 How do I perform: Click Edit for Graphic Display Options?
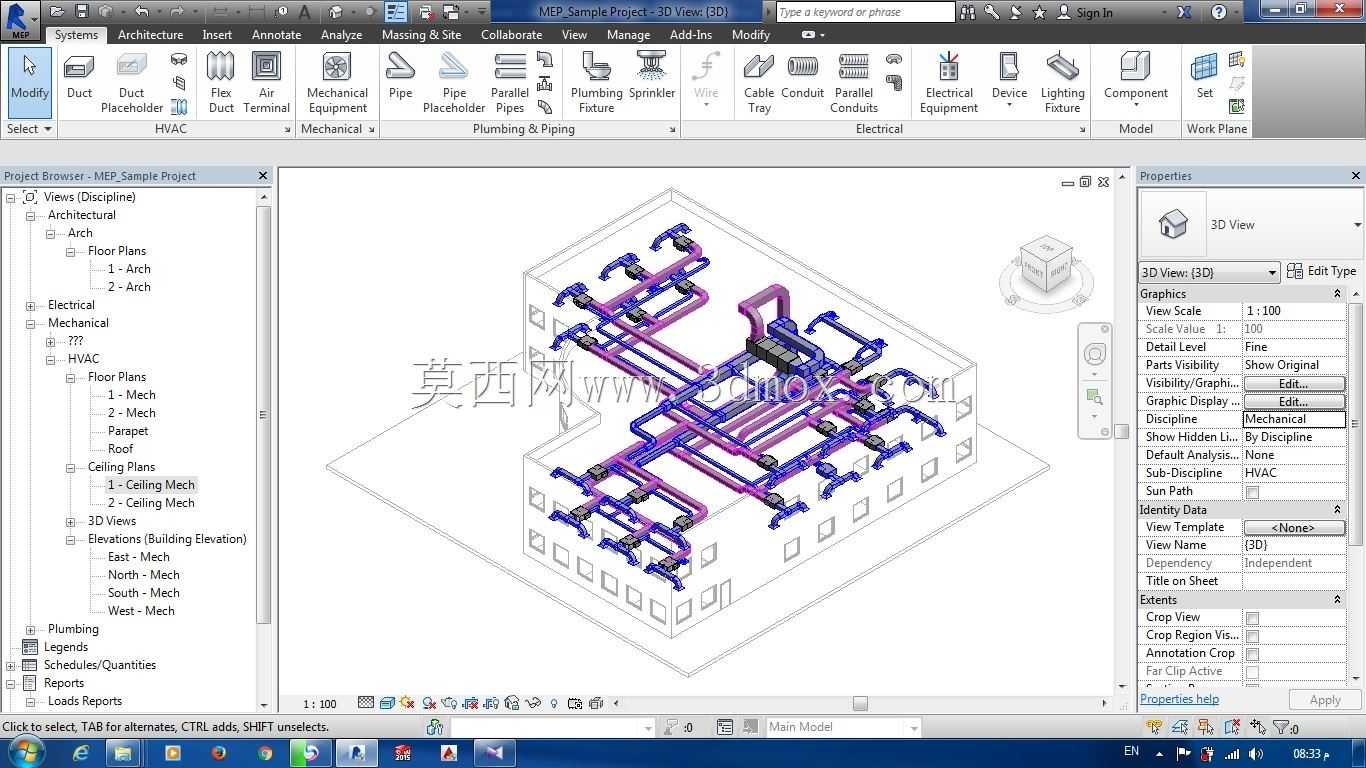point(1293,401)
